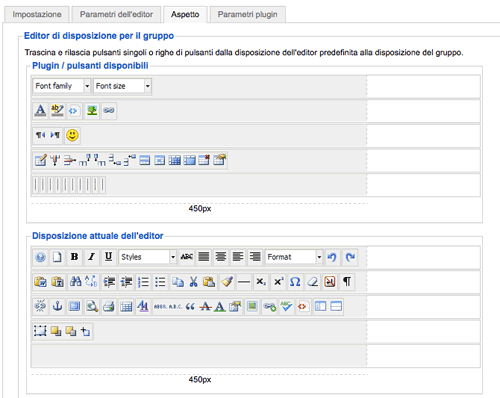500x398 pixels.
Task: Open the Format dropdown
Action: pos(294,257)
